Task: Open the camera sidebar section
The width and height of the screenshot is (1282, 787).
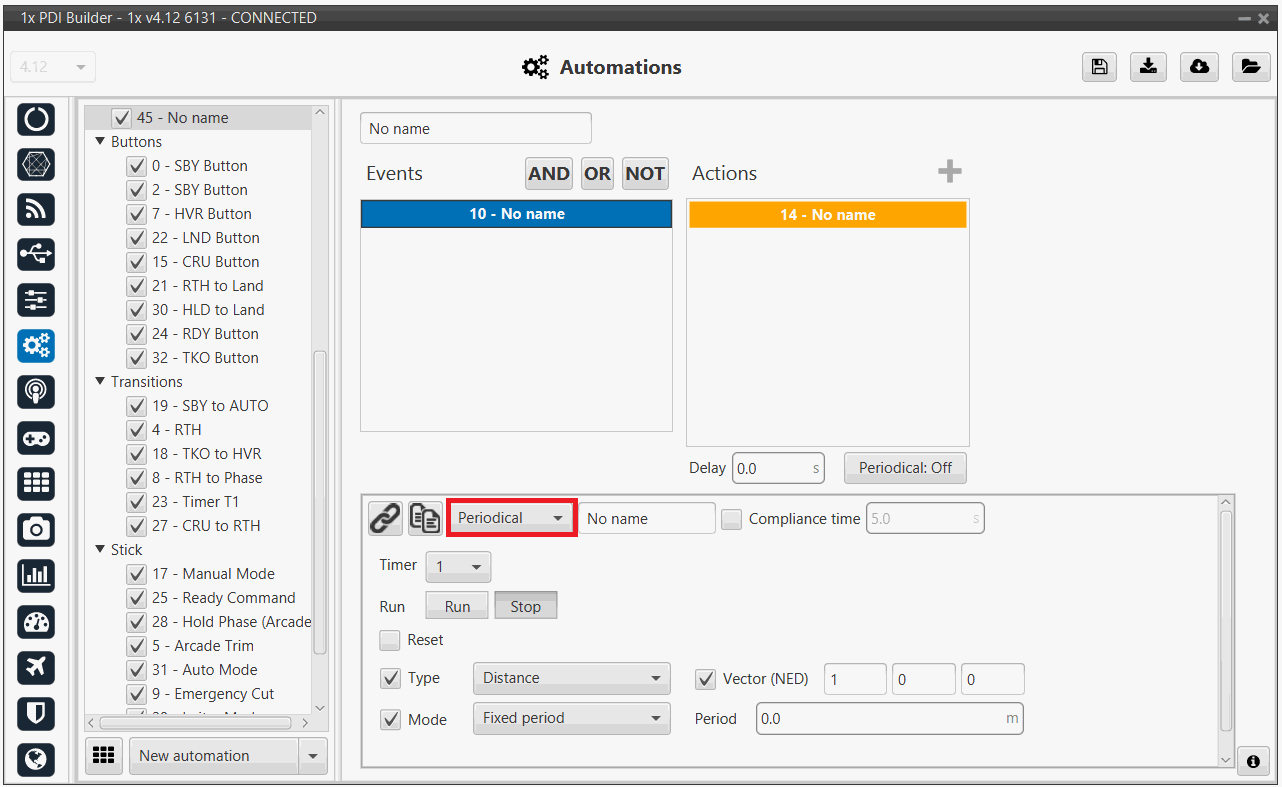Action: (x=36, y=529)
